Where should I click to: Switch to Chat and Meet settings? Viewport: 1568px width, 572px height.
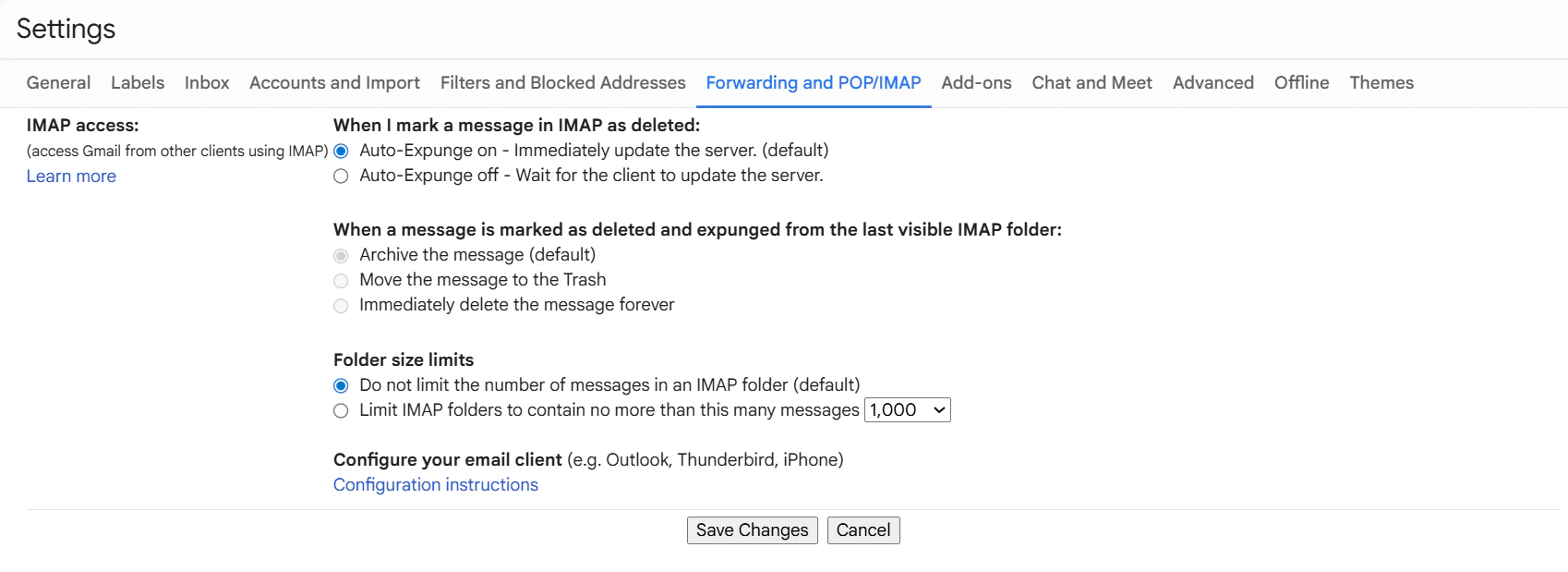click(1092, 82)
